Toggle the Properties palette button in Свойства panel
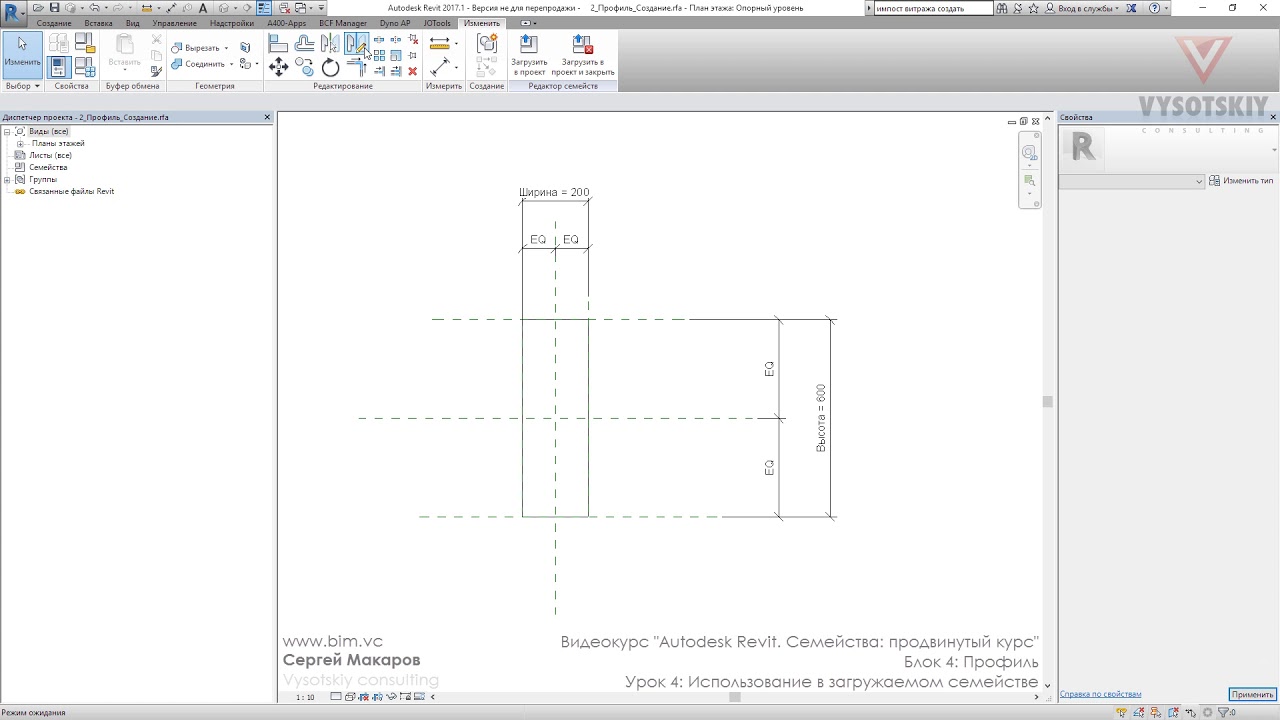 (x=59, y=68)
